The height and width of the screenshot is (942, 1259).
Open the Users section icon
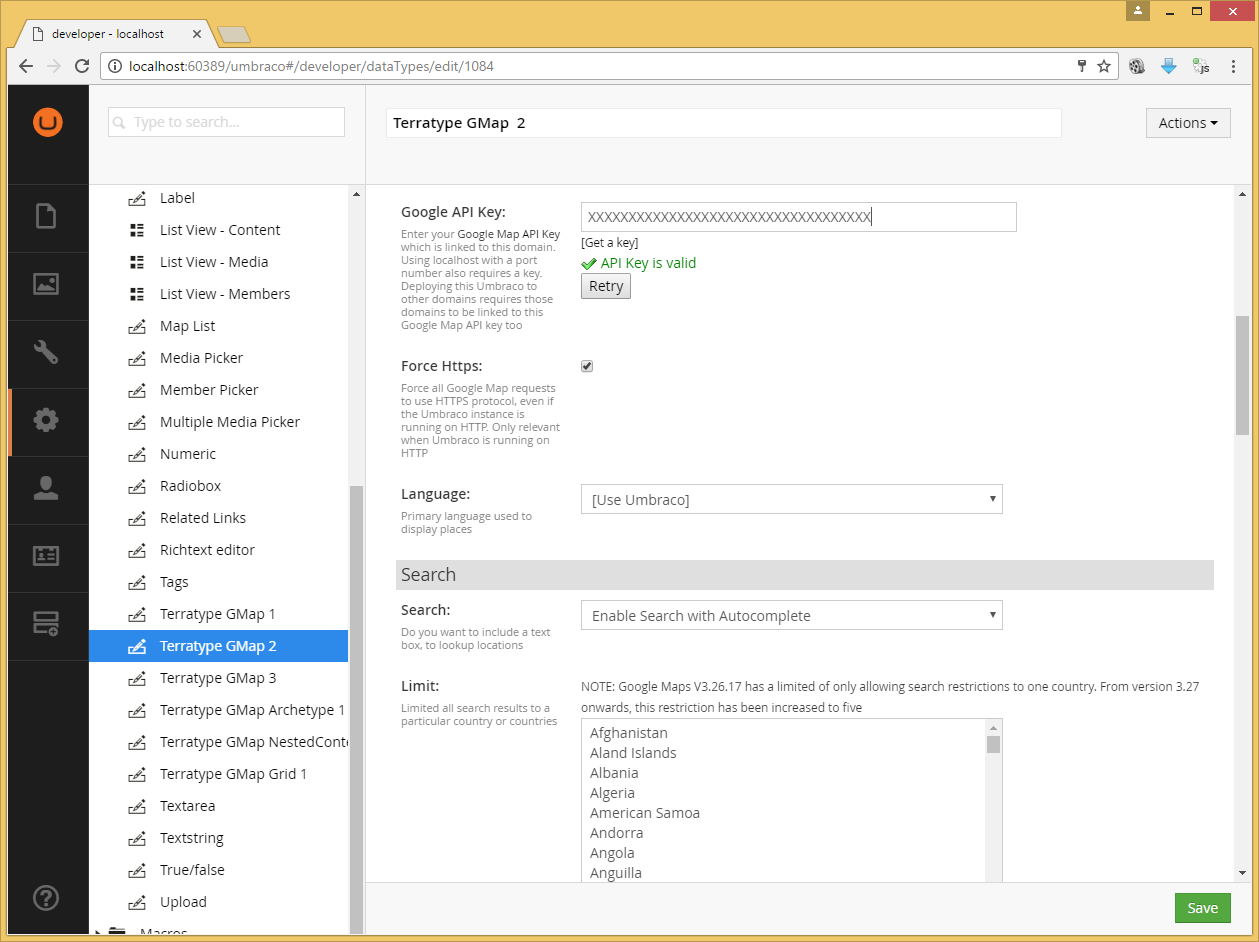[47, 488]
